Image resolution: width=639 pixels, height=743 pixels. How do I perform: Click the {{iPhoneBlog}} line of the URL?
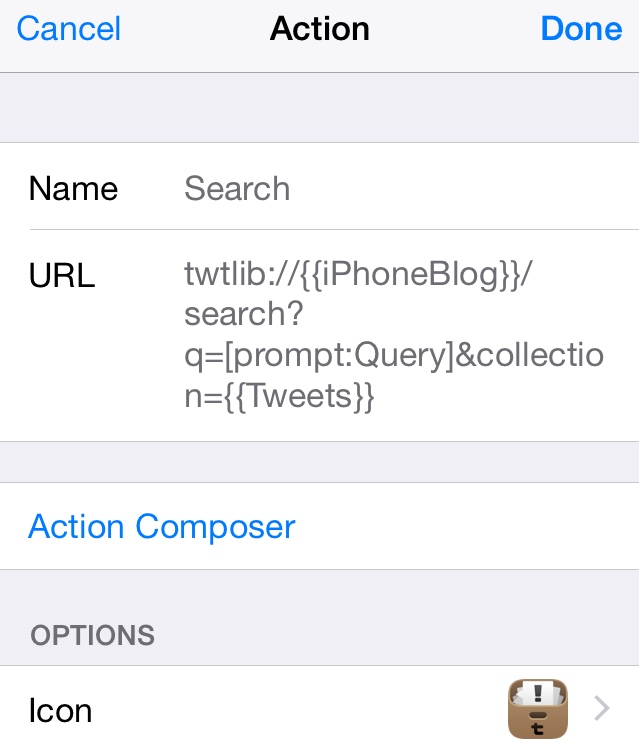pyautogui.click(x=359, y=274)
